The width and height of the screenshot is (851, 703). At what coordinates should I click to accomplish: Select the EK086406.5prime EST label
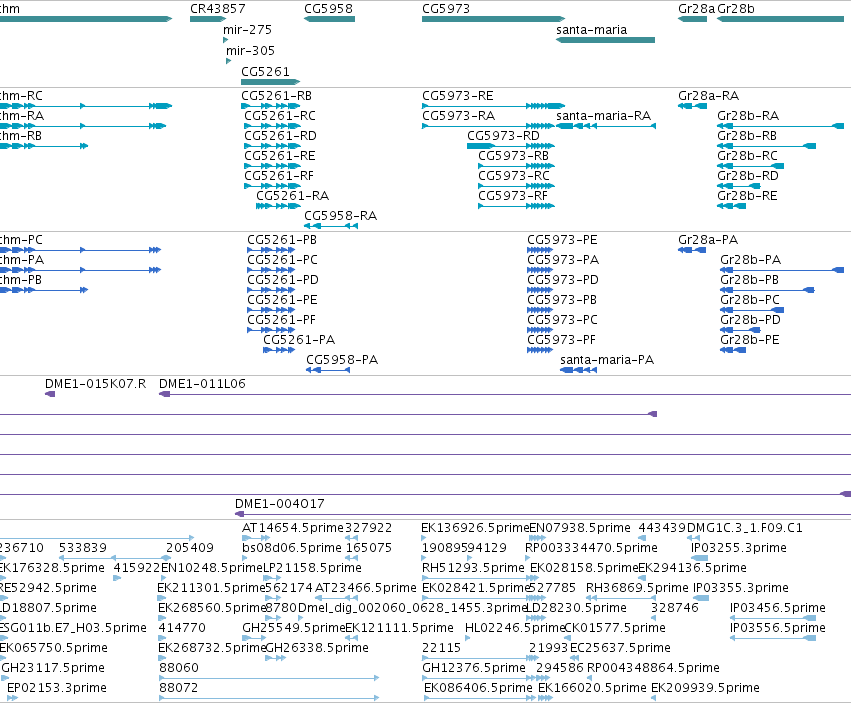pos(479,688)
